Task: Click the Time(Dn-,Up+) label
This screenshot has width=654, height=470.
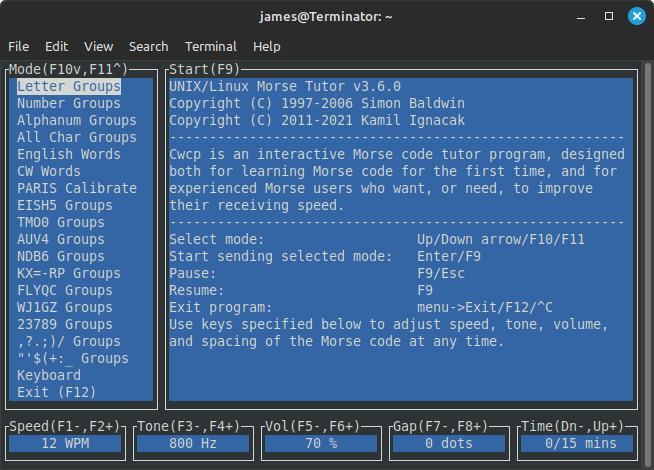Action: (573, 427)
